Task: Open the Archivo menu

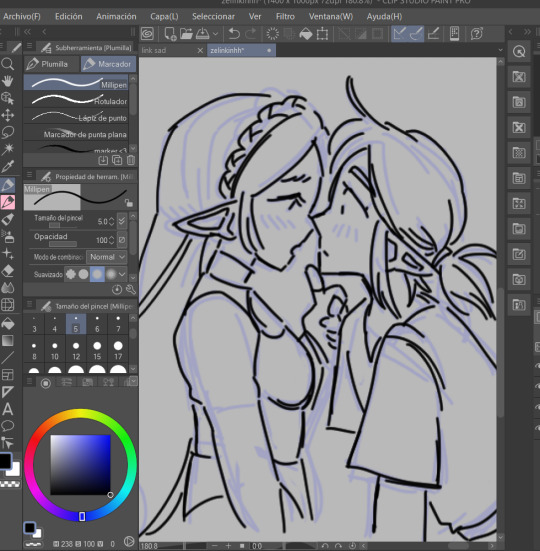Action: pyautogui.click(x=22, y=17)
